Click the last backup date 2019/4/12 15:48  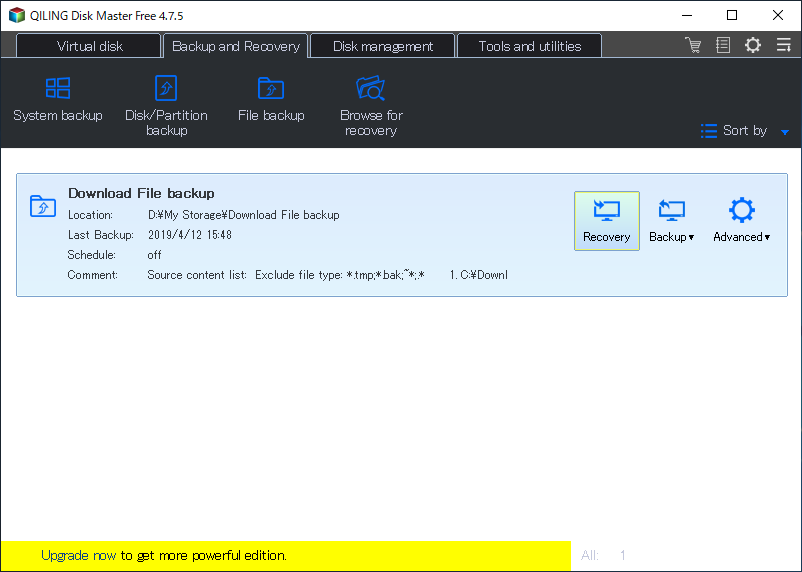pyautogui.click(x=190, y=235)
